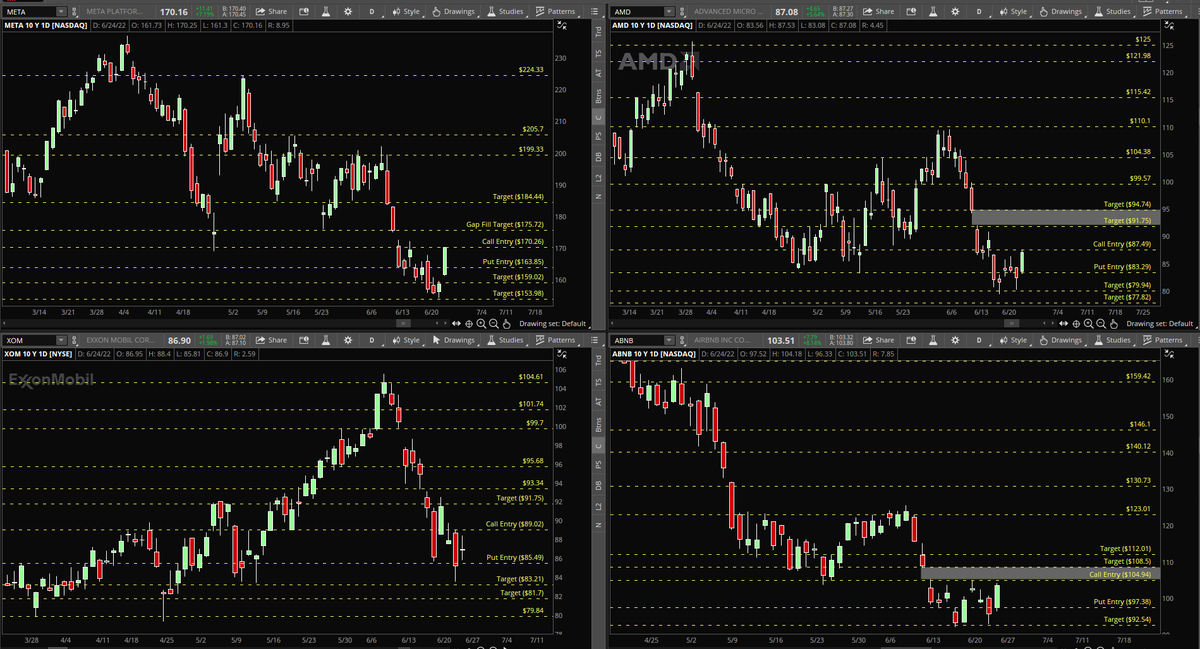This screenshot has height=649, width=1200.
Task: Open chart settings gear in XOM chart
Action: click(348, 341)
